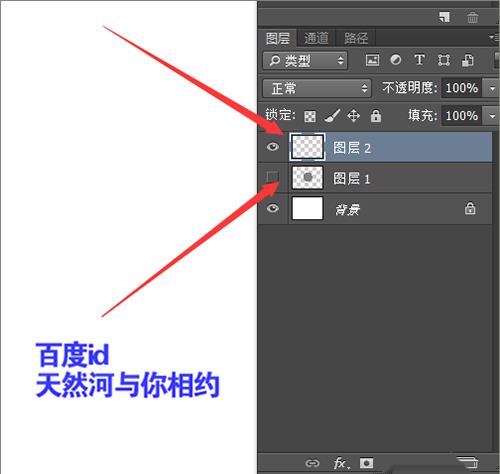
Task: Open 不透明度 slider dropdown arrow
Action: point(492,88)
